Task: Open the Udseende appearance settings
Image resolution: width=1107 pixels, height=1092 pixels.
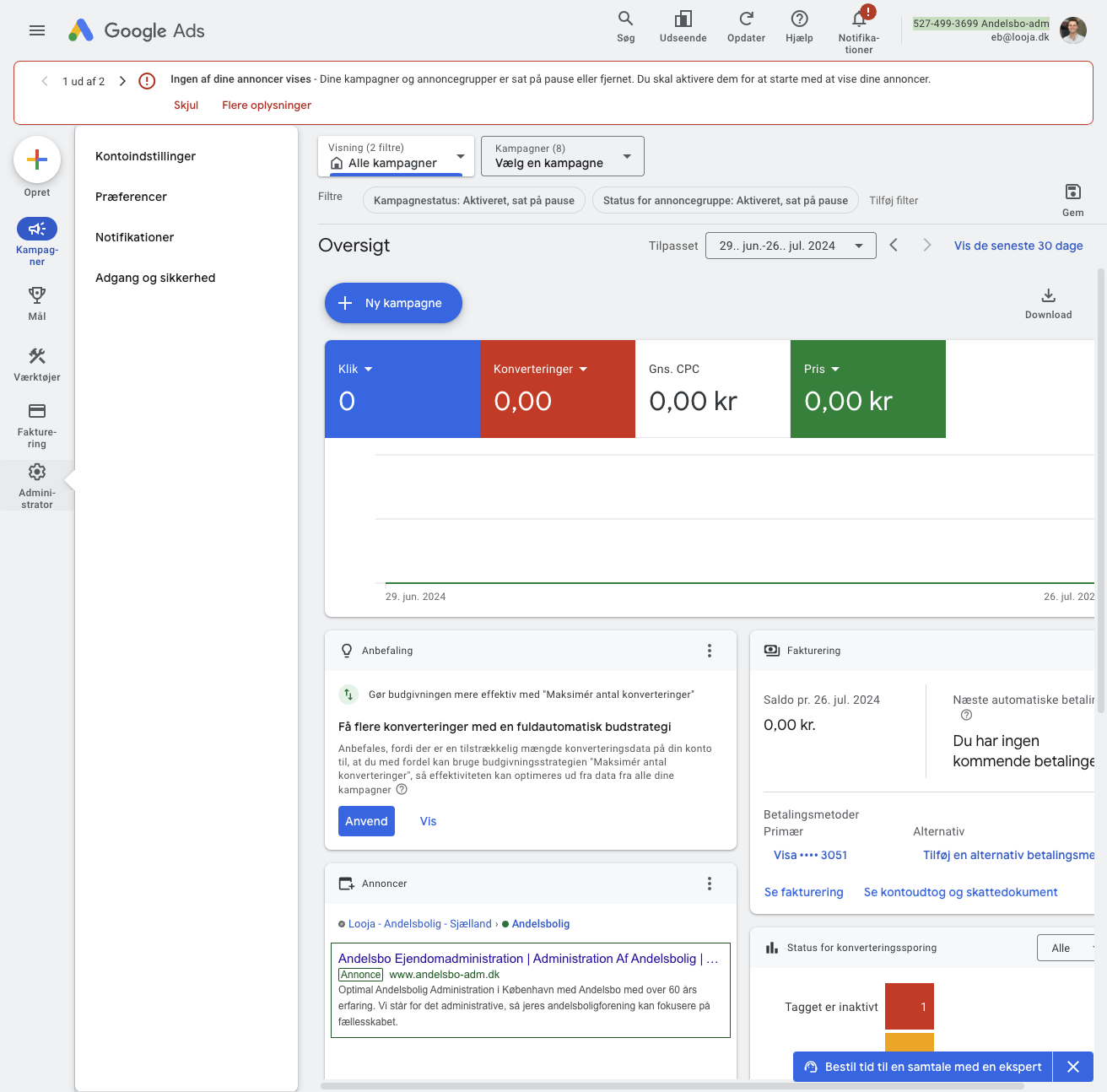Action: coord(683,27)
